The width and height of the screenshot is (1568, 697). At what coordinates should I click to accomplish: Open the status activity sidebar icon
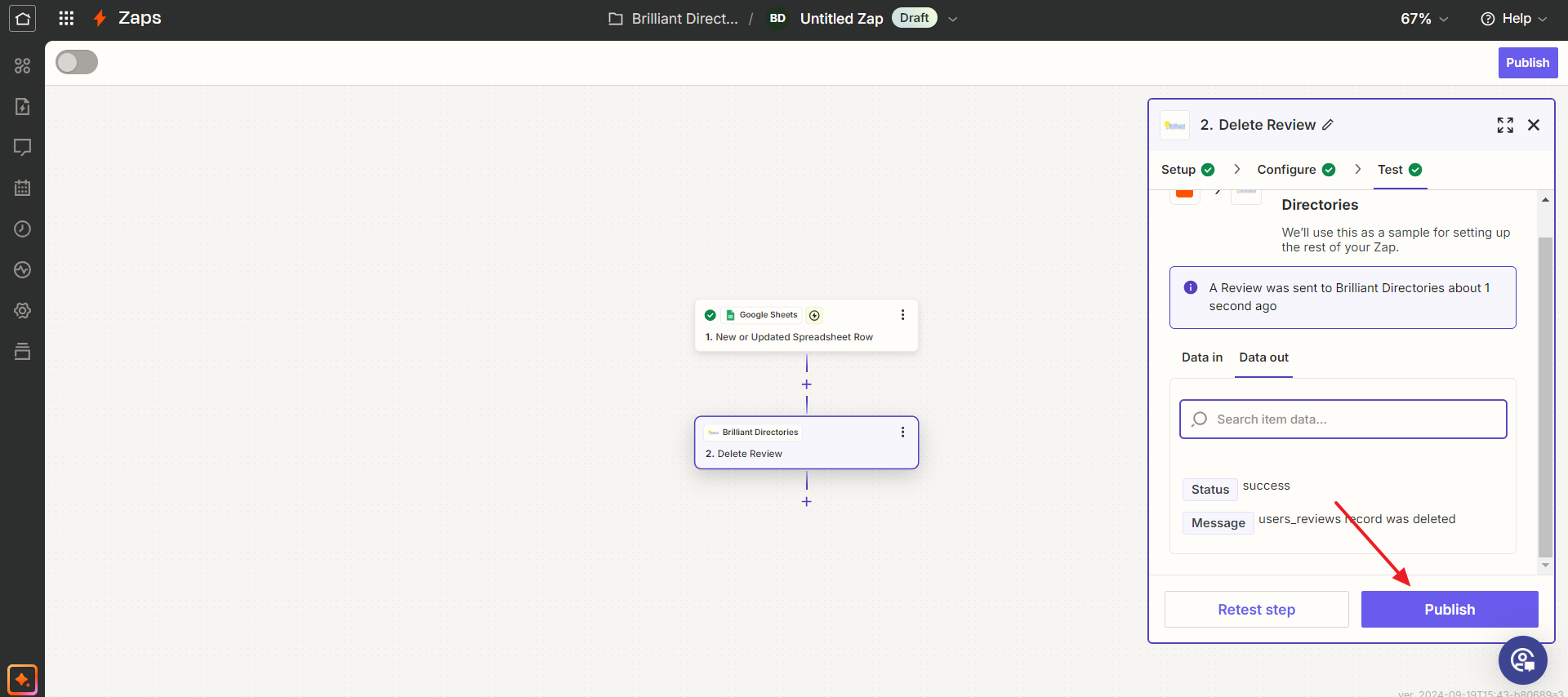coord(23,270)
